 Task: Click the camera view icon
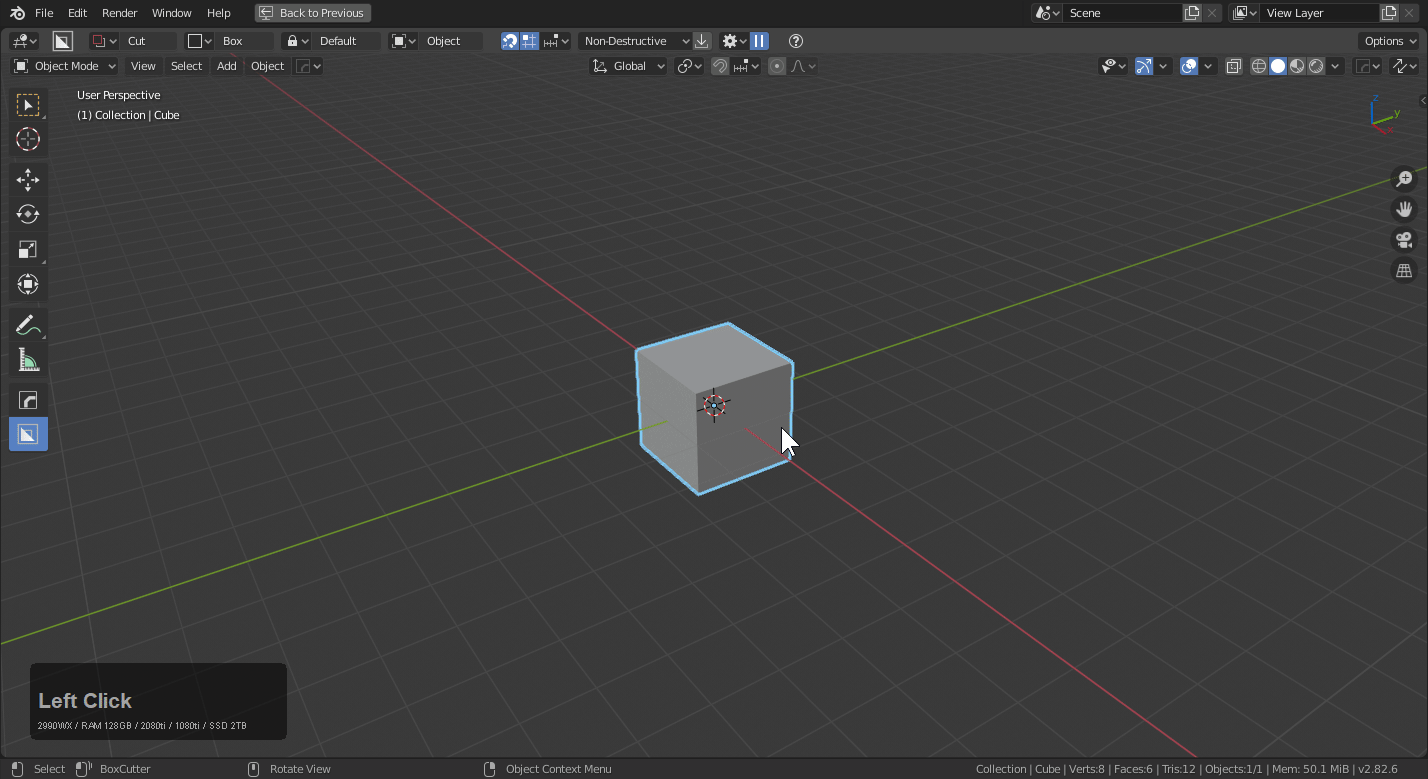[x=1404, y=240]
